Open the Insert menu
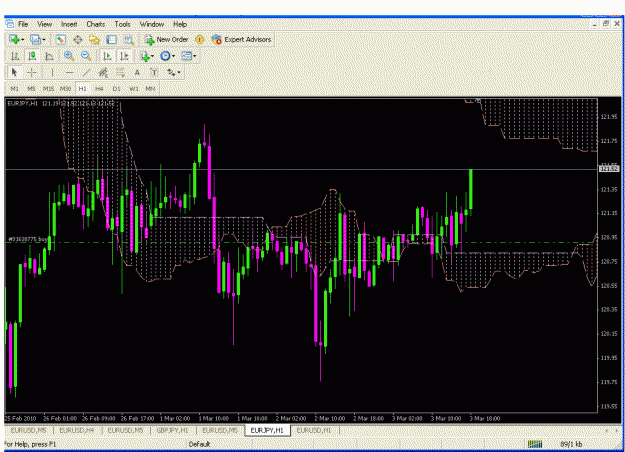 69,24
